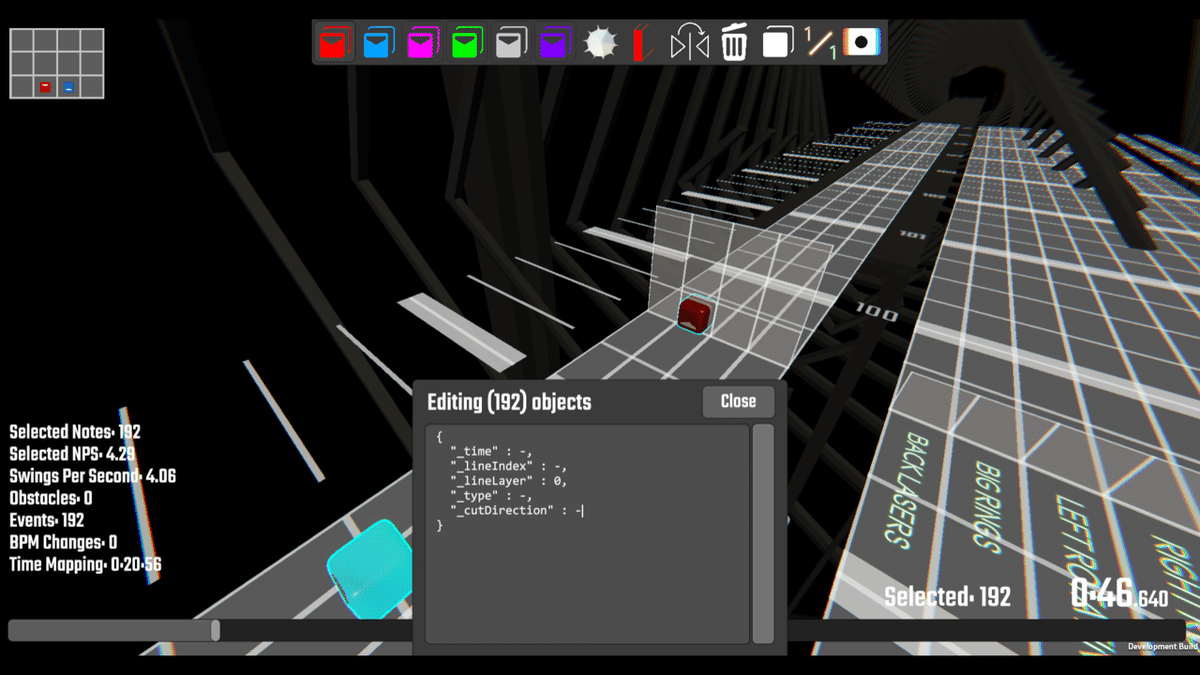
Task: Click the "_lineIndex" line in the JSON
Action: point(509,466)
